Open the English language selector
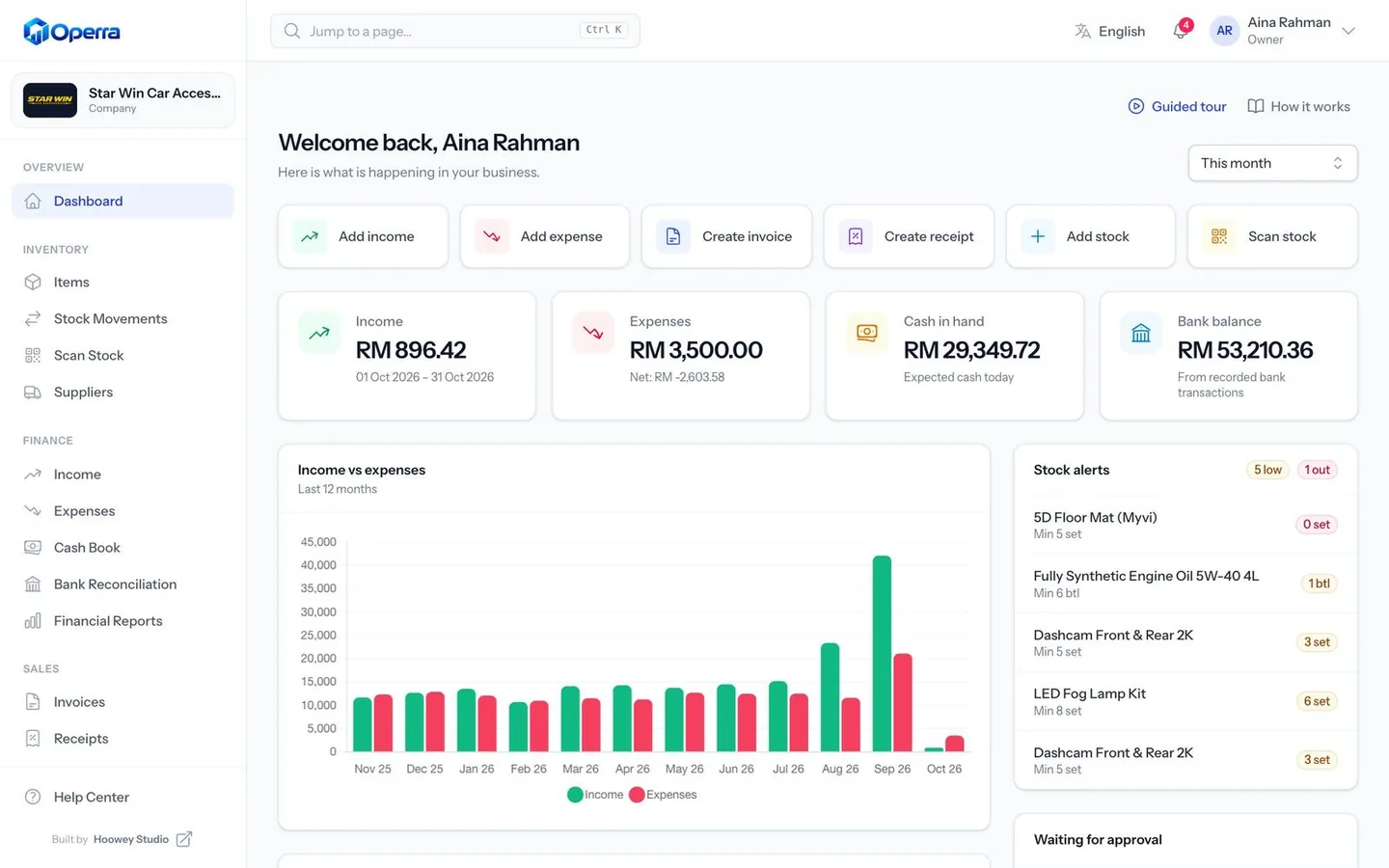The width and height of the screenshot is (1389, 868). tap(1110, 31)
